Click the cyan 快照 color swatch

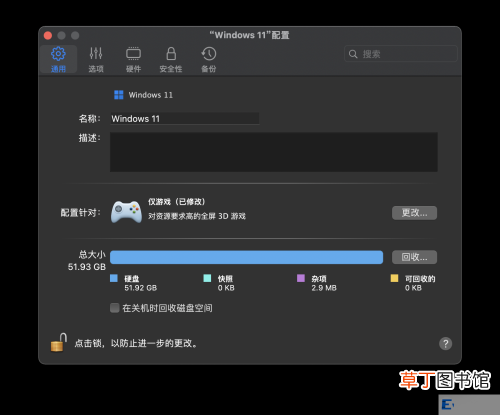coord(207,278)
